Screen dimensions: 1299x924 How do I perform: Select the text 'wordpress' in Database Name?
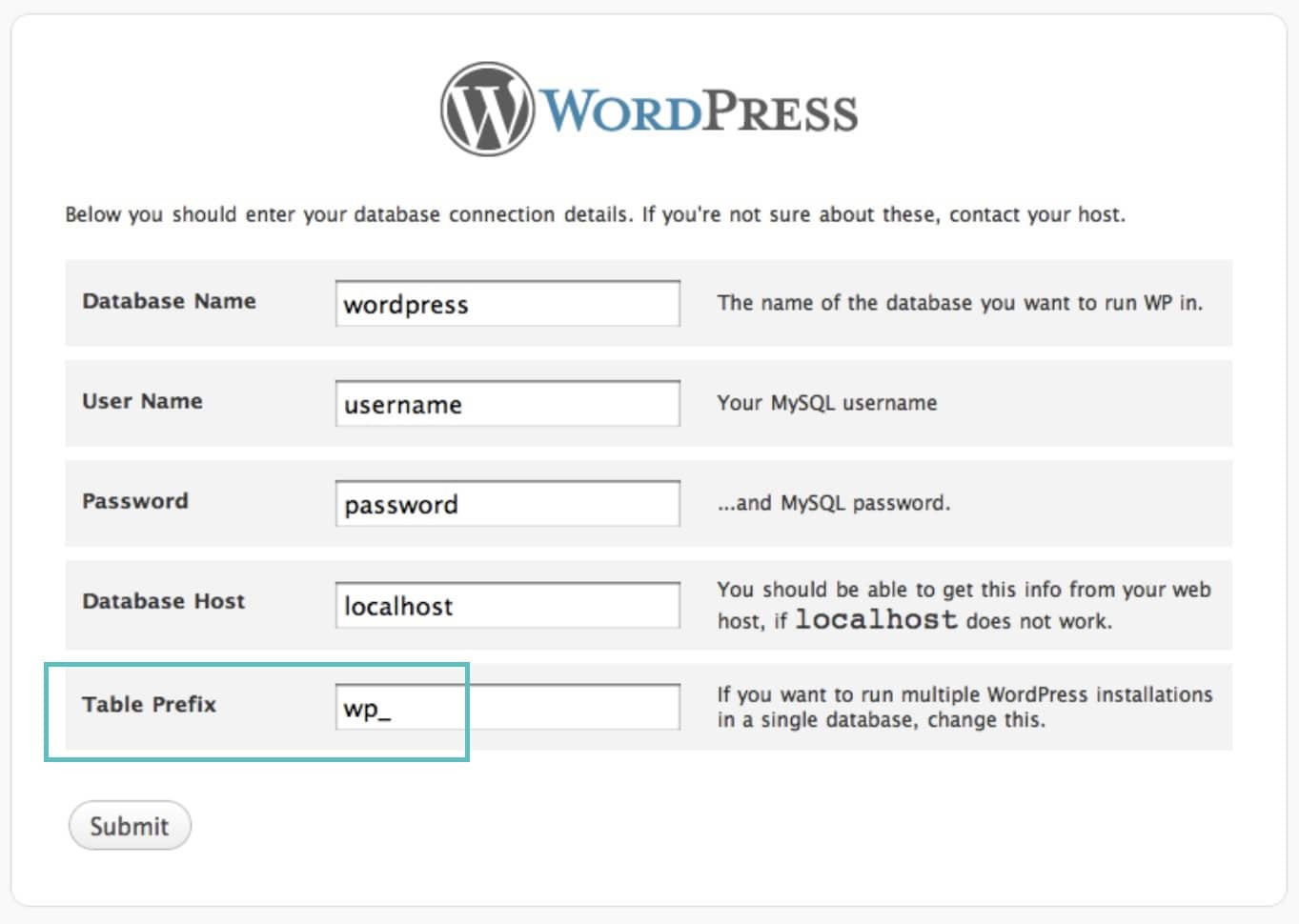click(405, 305)
